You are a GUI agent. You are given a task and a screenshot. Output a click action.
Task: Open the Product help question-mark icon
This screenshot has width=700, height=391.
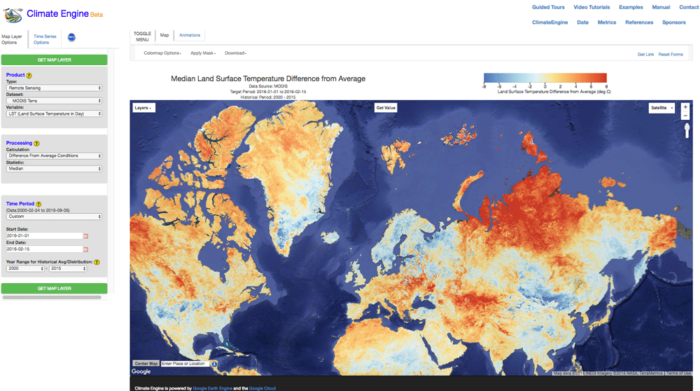(29, 75)
